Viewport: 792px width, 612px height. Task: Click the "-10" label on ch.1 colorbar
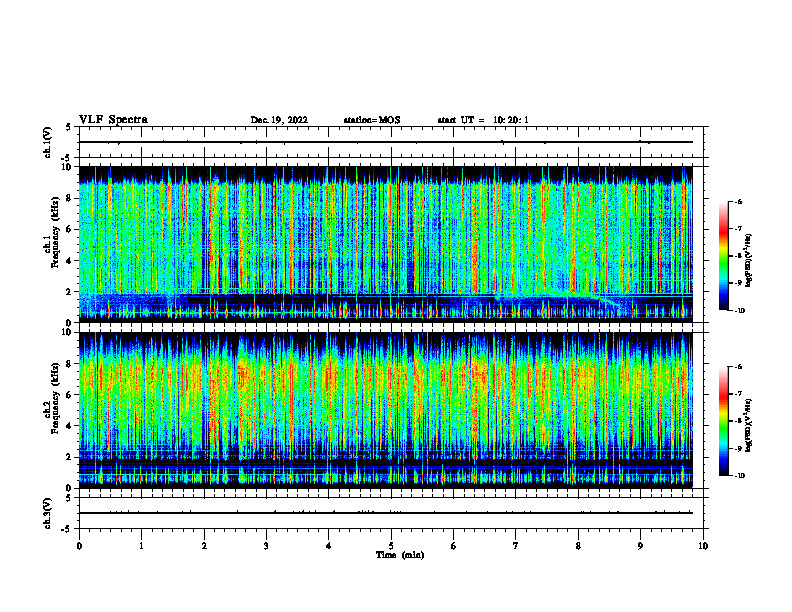click(x=739, y=311)
